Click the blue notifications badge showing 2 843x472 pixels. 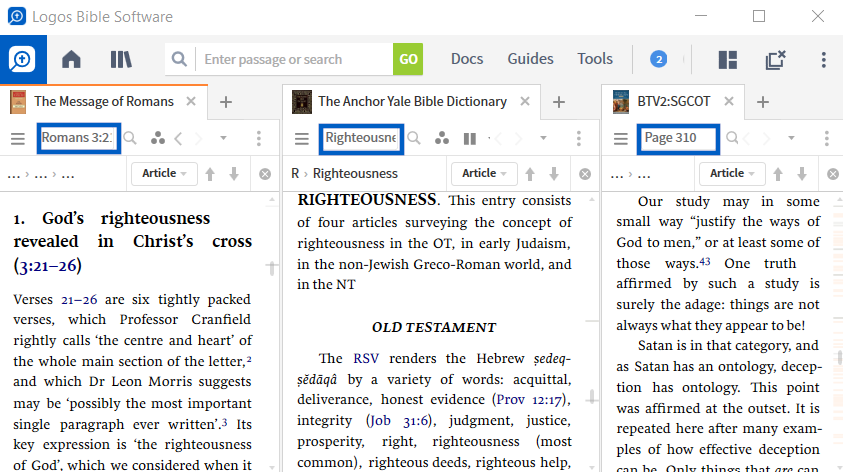(x=659, y=59)
